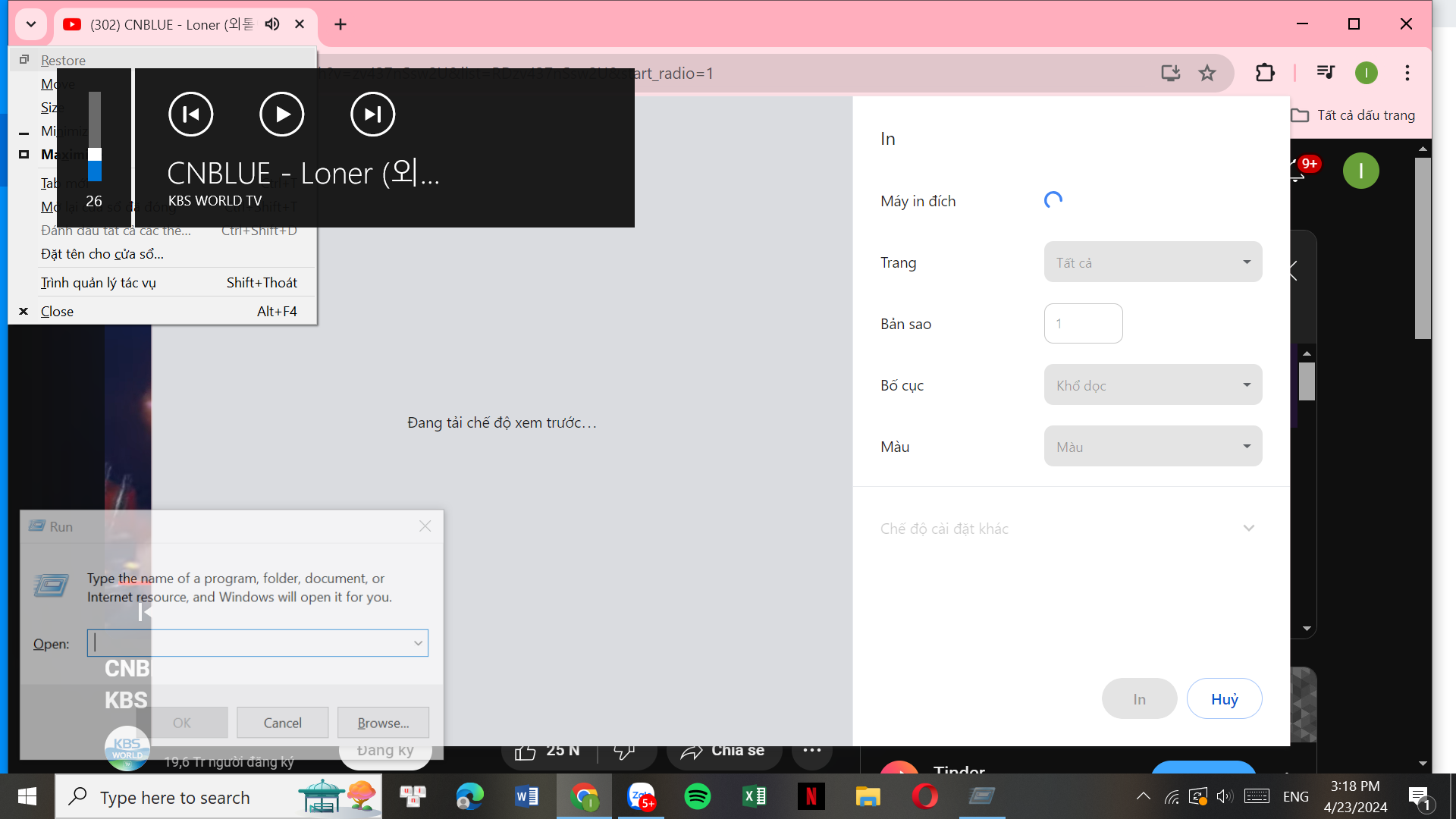Screen dimensions: 1456x819
Task: Select Close in the window menu
Action: [x=58, y=312]
